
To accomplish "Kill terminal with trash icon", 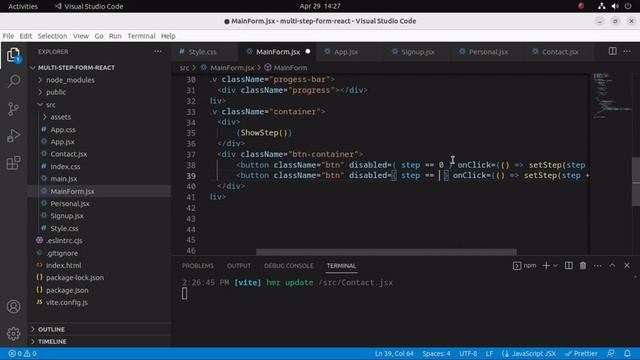I will [x=583, y=266].
